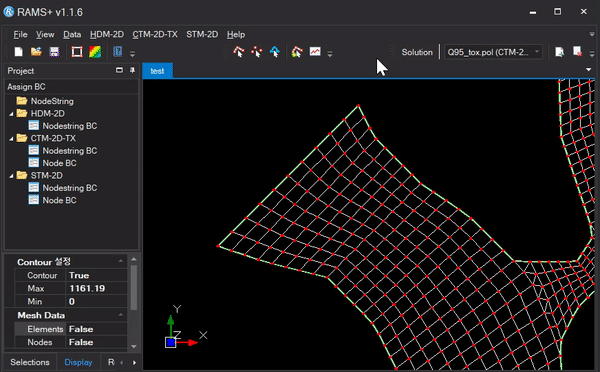Click the New file toolbar icon
This screenshot has height=372, width=600.
pos(18,52)
